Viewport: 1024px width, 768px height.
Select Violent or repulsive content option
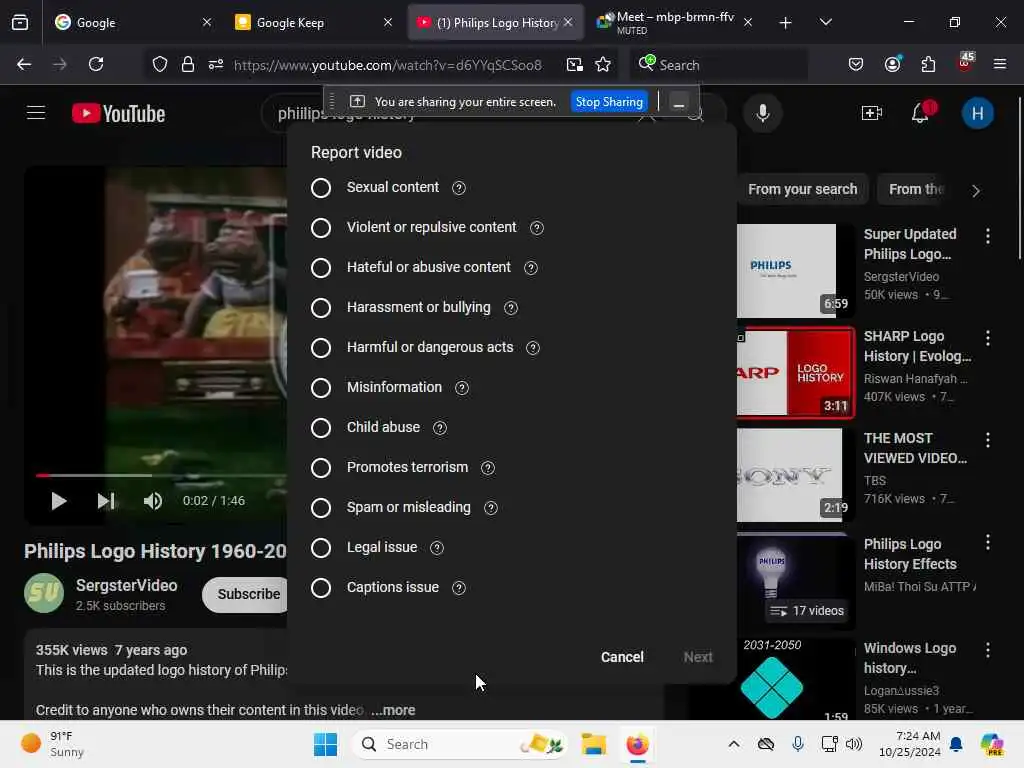point(321,228)
